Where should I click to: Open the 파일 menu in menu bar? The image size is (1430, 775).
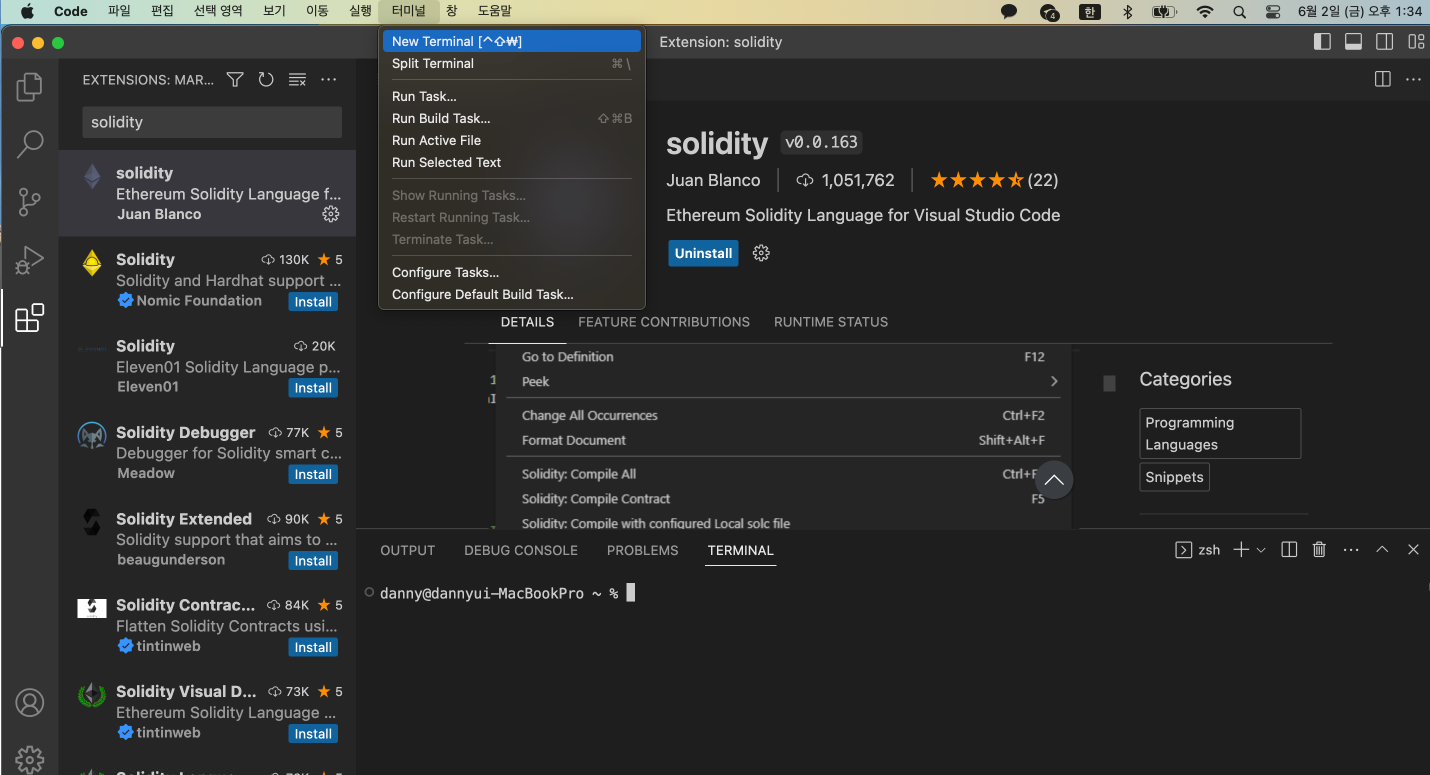(x=119, y=11)
